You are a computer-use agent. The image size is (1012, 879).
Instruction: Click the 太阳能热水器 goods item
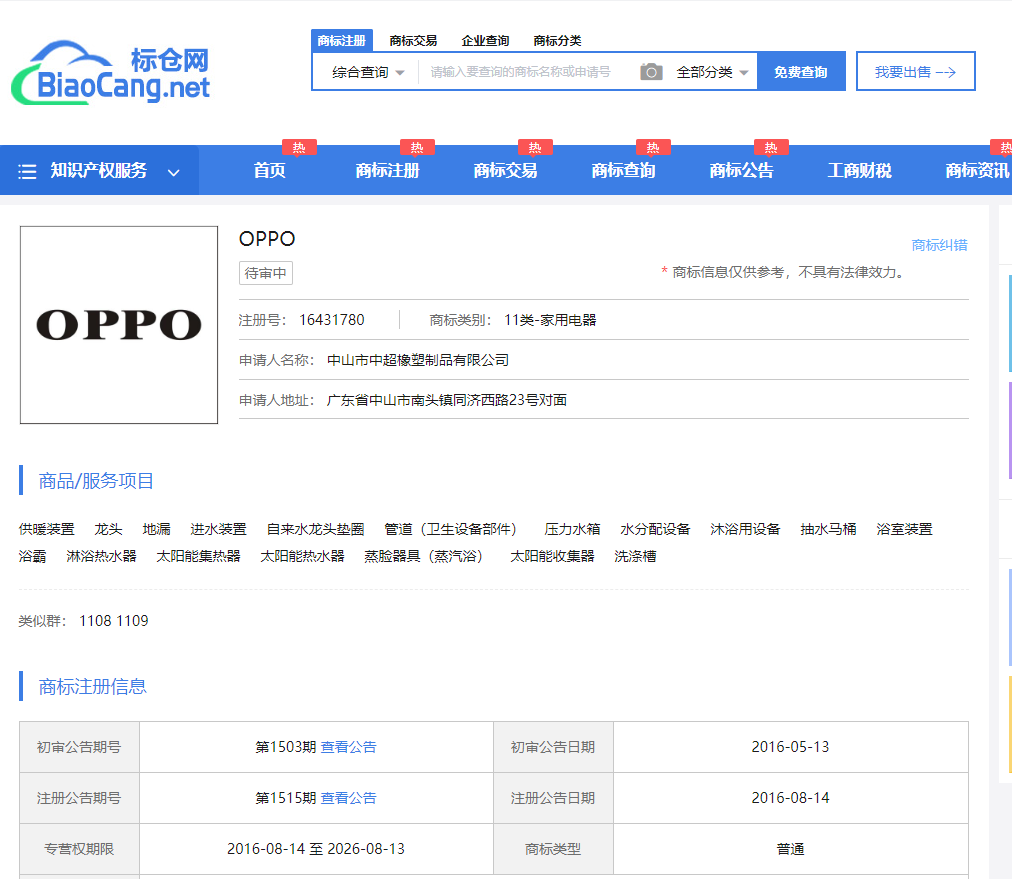coord(302,556)
